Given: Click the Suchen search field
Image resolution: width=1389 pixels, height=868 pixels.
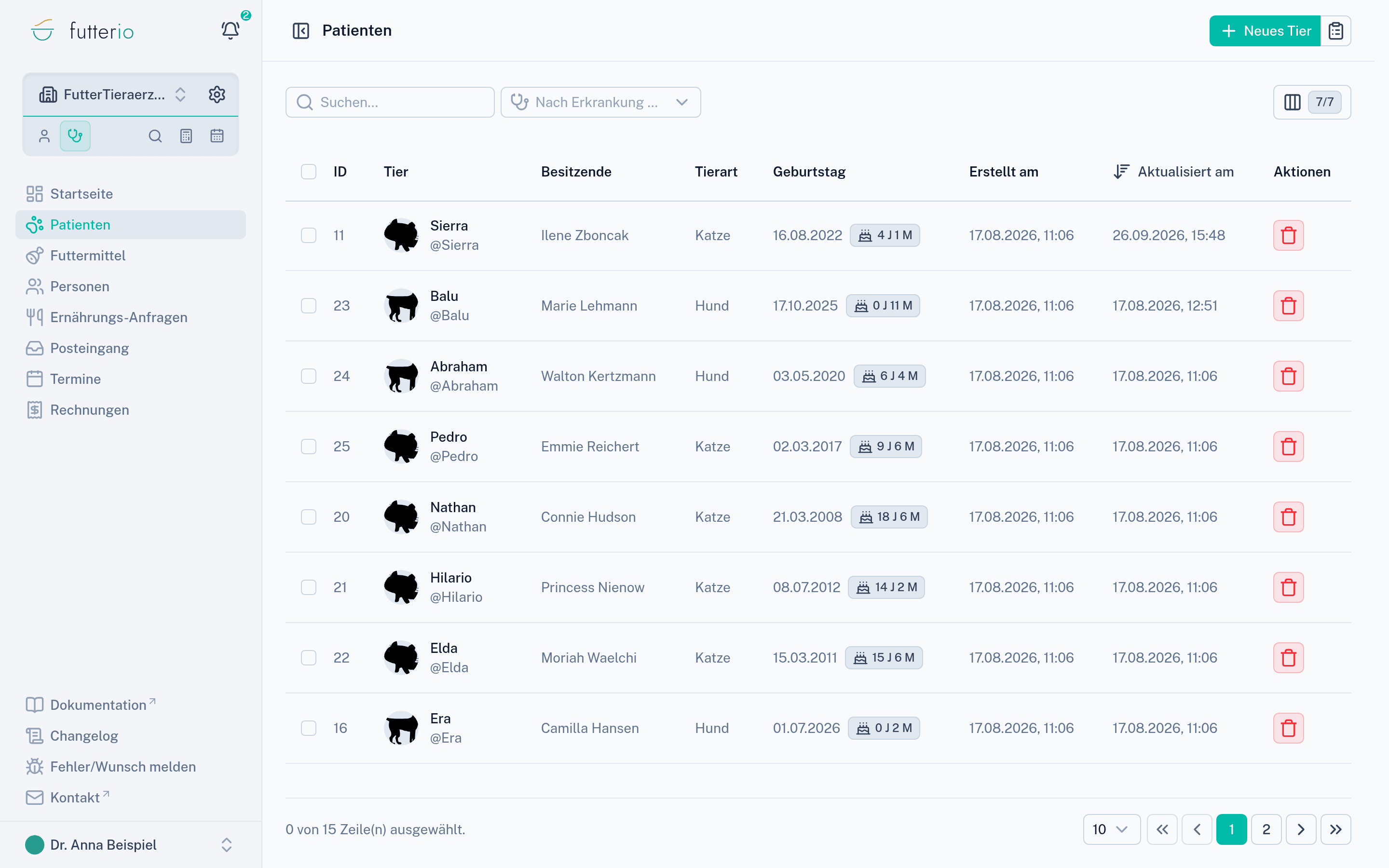Looking at the screenshot, I should point(390,102).
